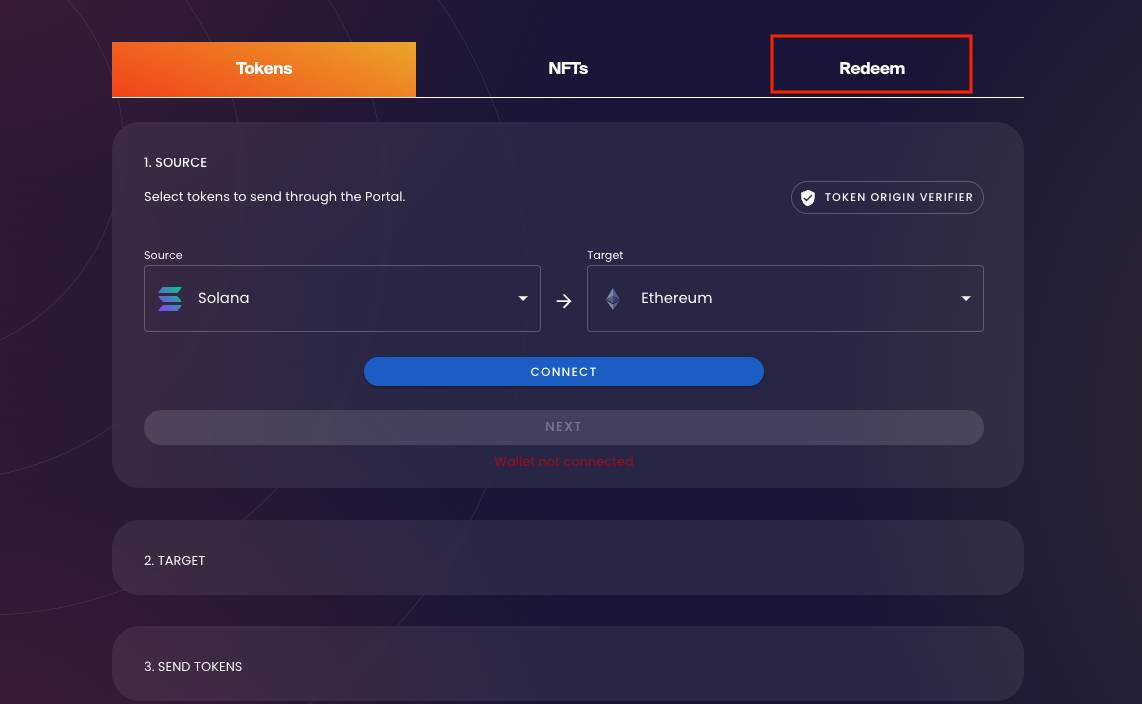Click the Source dropdown caret icon

pos(523,298)
